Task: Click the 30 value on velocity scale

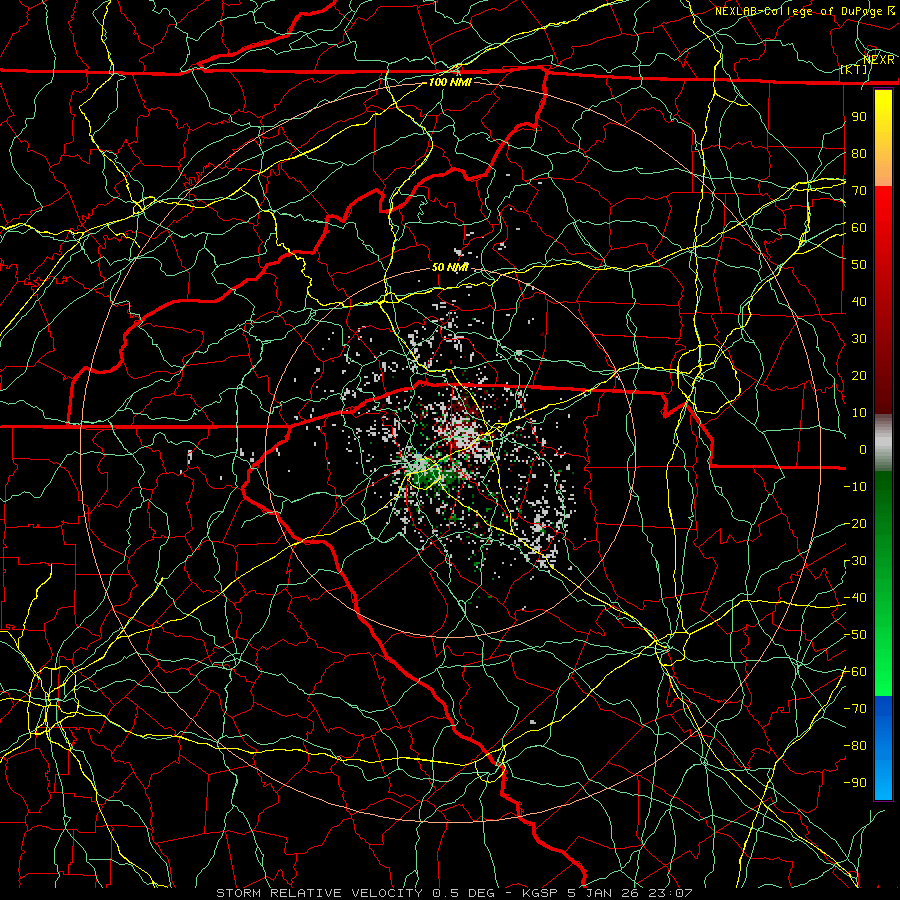Action: point(859,339)
